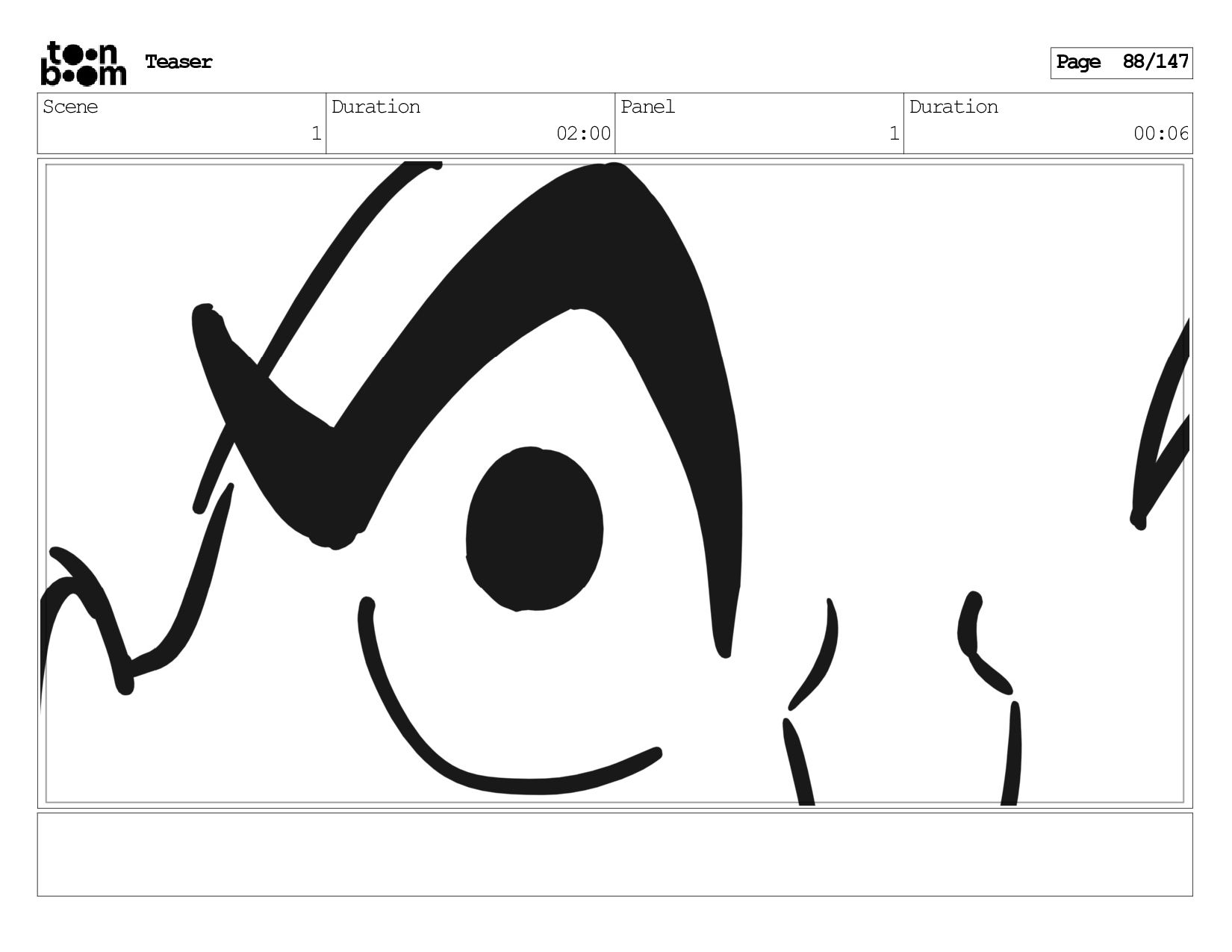Click the 'Panel' header label
Viewport: 1232px width, 952px height.
click(647, 107)
